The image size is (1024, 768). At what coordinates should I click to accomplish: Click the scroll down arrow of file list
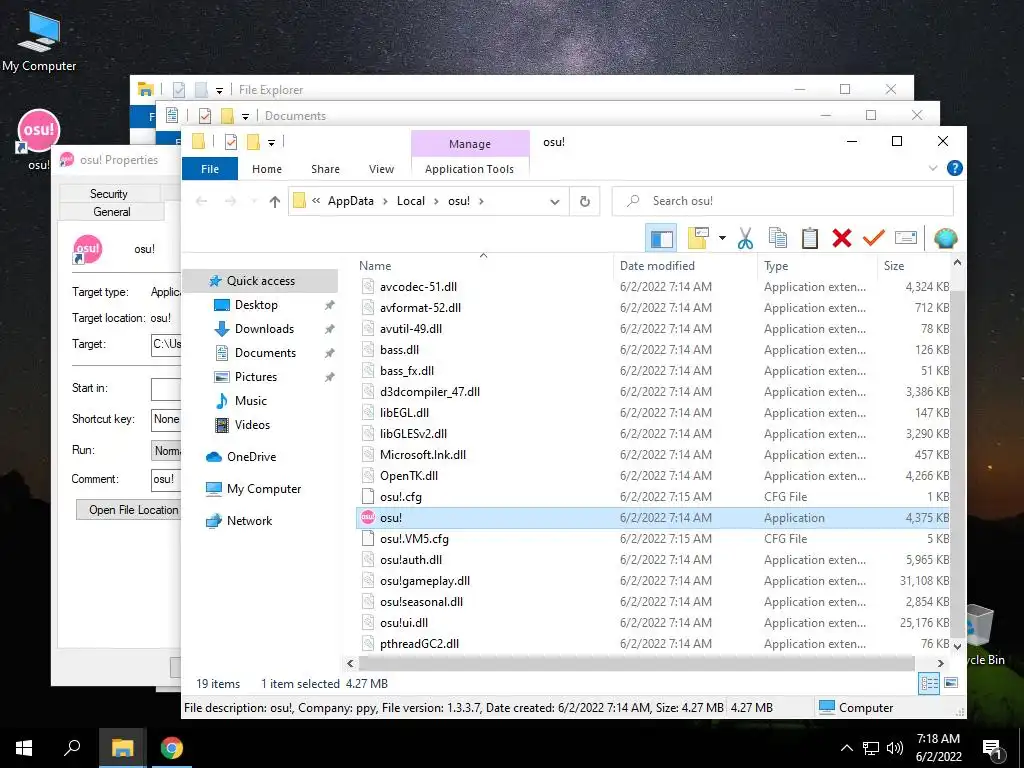(x=957, y=647)
